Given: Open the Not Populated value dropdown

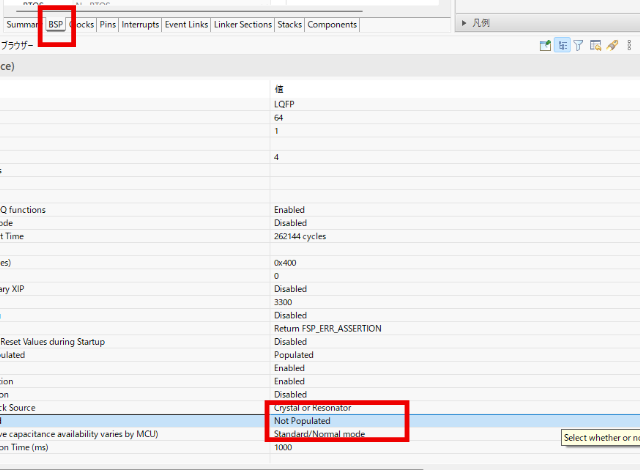Looking at the screenshot, I should 302,421.
